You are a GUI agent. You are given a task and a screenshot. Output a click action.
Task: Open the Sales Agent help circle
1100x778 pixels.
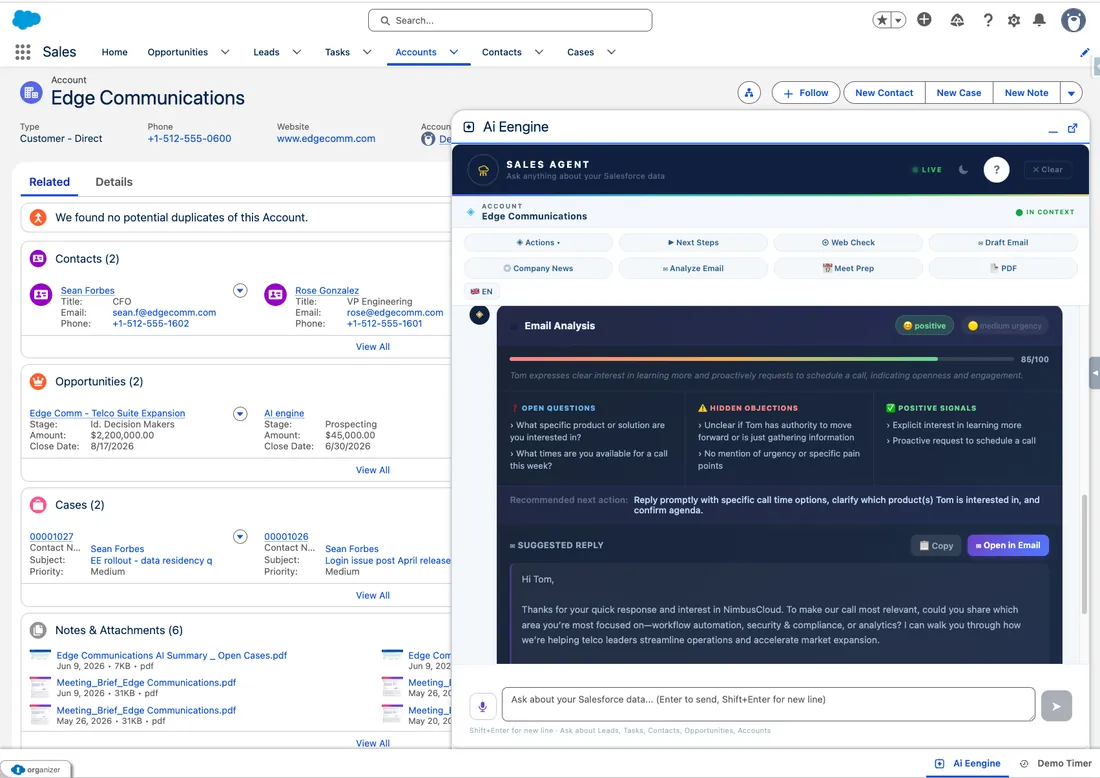click(x=996, y=169)
